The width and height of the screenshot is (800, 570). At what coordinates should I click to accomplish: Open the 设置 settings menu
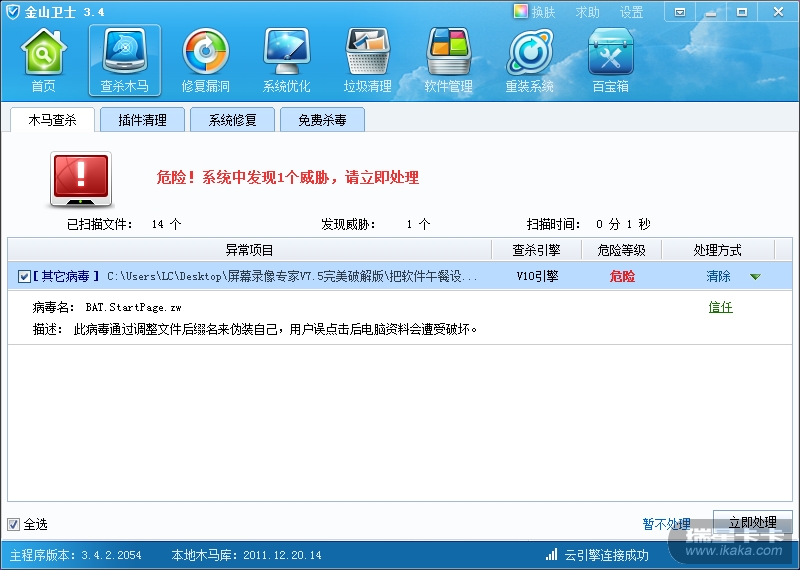631,12
